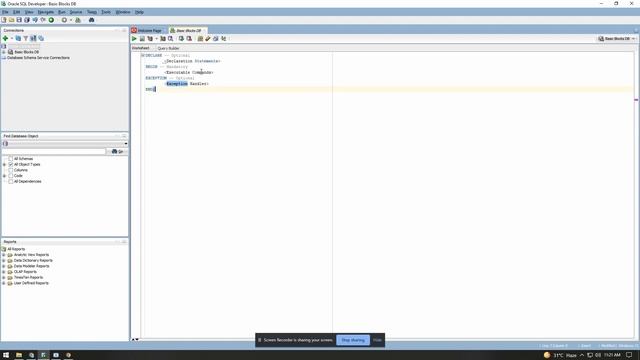Expand the Analytic View Reports folder

tap(4, 255)
